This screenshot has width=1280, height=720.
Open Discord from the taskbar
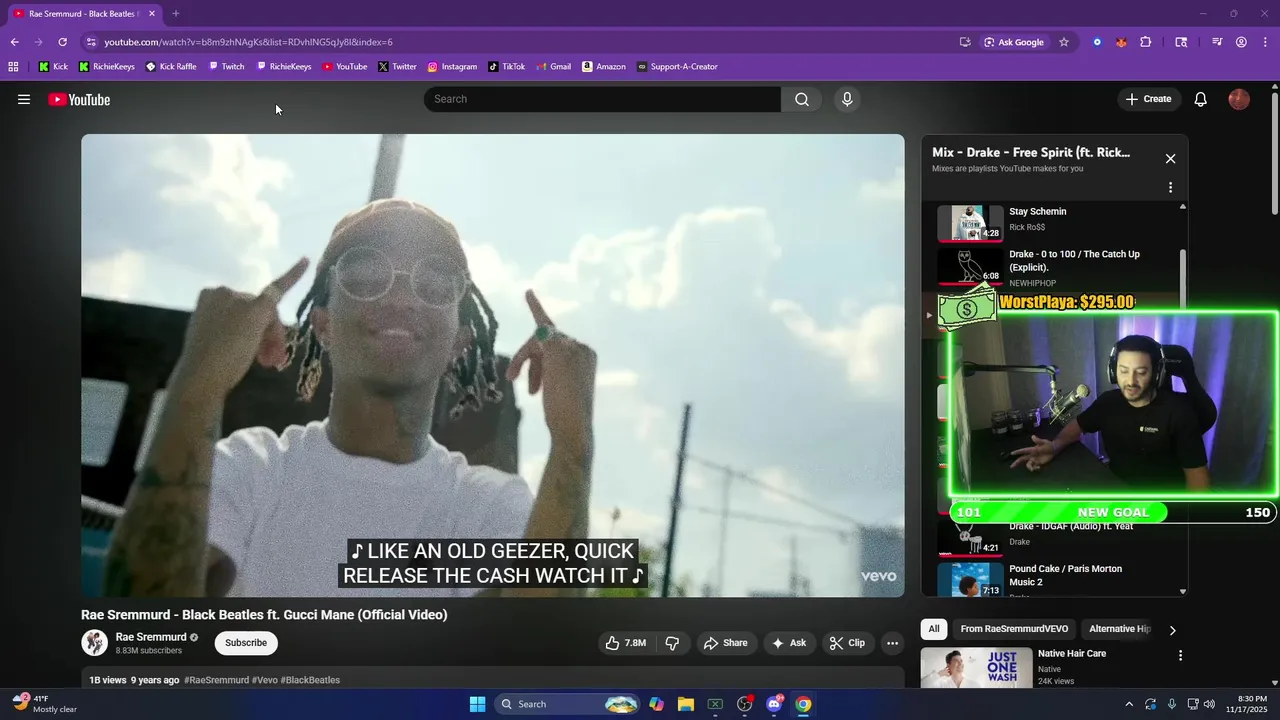[774, 704]
